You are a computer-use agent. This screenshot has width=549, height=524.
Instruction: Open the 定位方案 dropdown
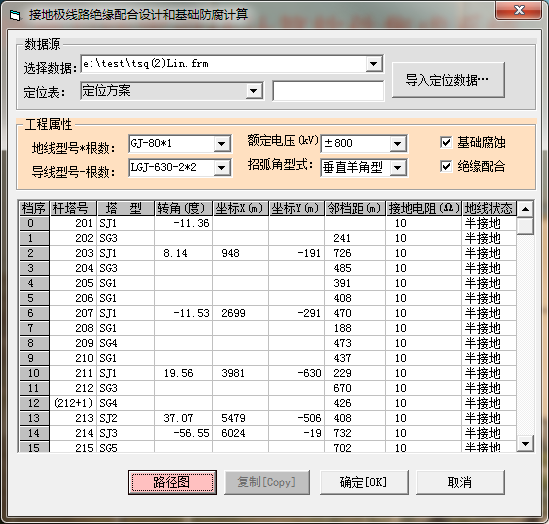tap(253, 91)
